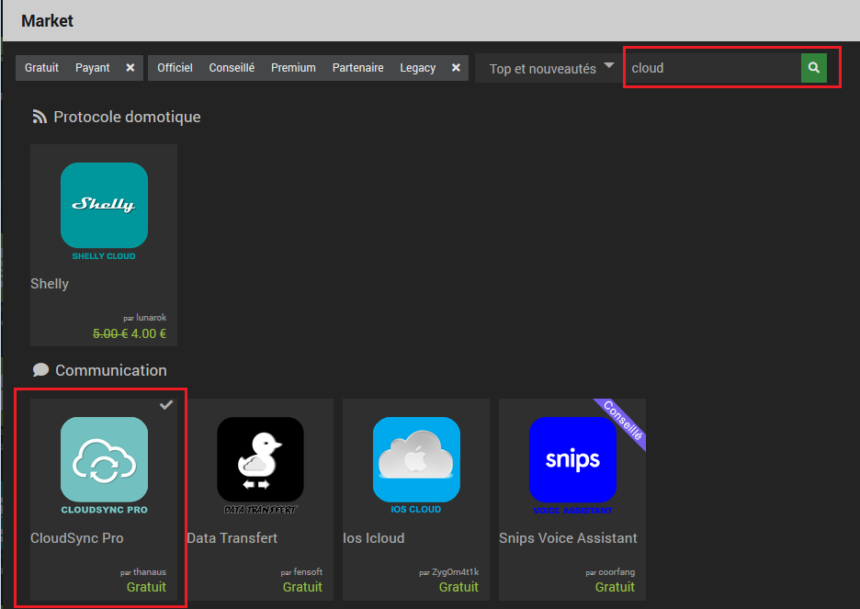Filter by Premium plugins

[x=293, y=68]
